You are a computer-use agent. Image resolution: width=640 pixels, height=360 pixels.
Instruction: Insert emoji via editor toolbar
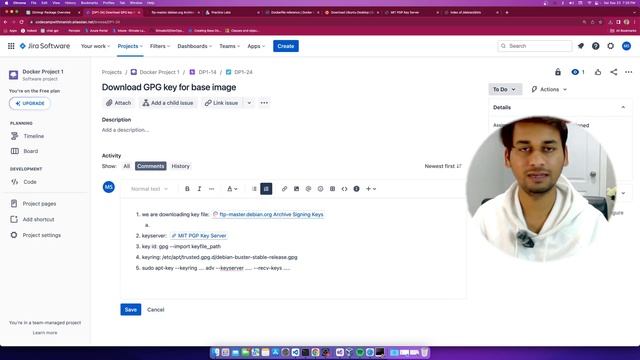point(320,189)
